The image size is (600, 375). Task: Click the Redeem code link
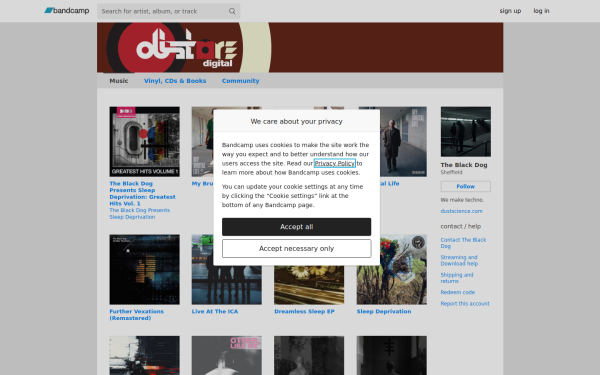[x=458, y=292]
